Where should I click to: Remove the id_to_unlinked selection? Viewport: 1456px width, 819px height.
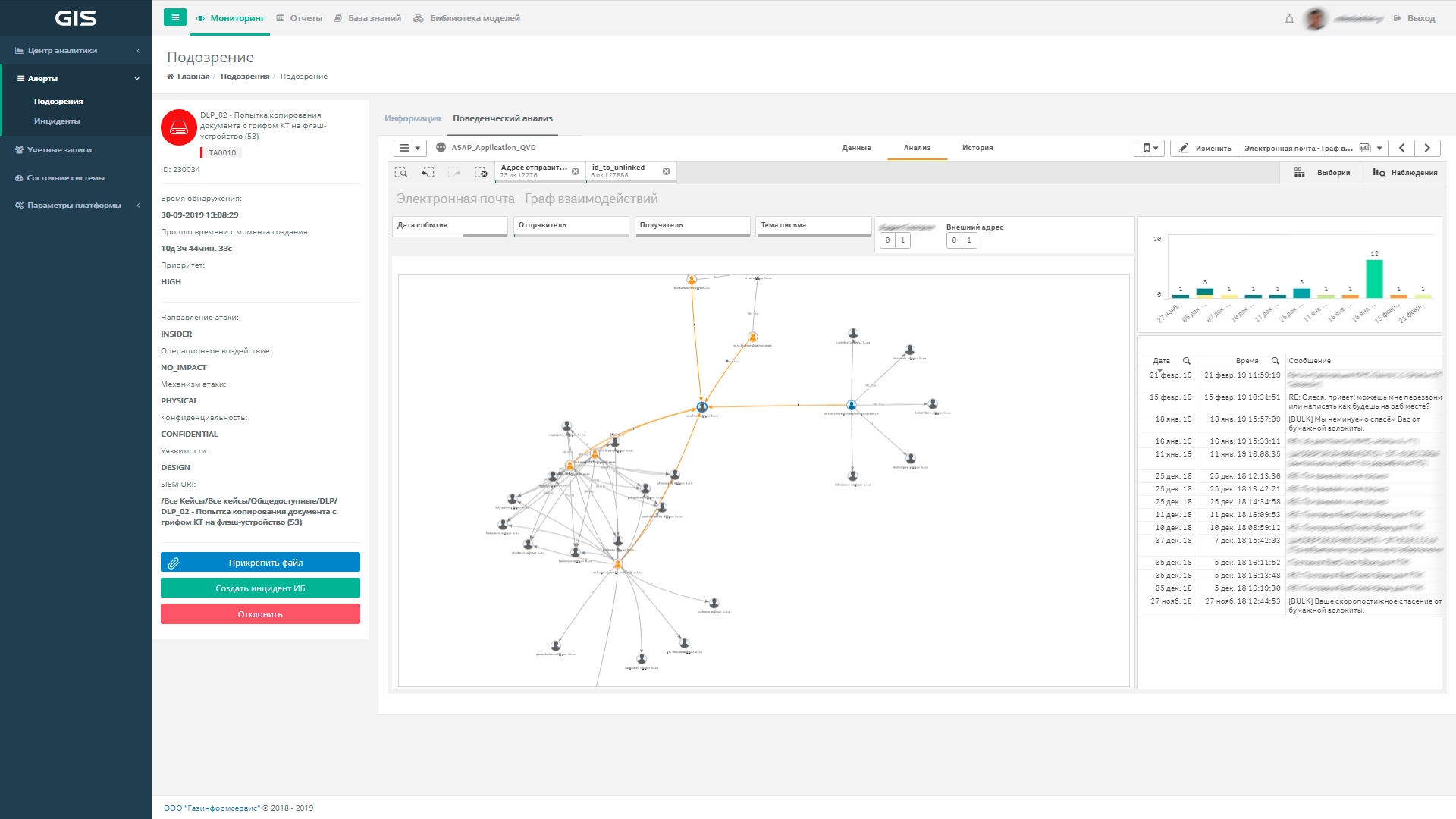667,171
